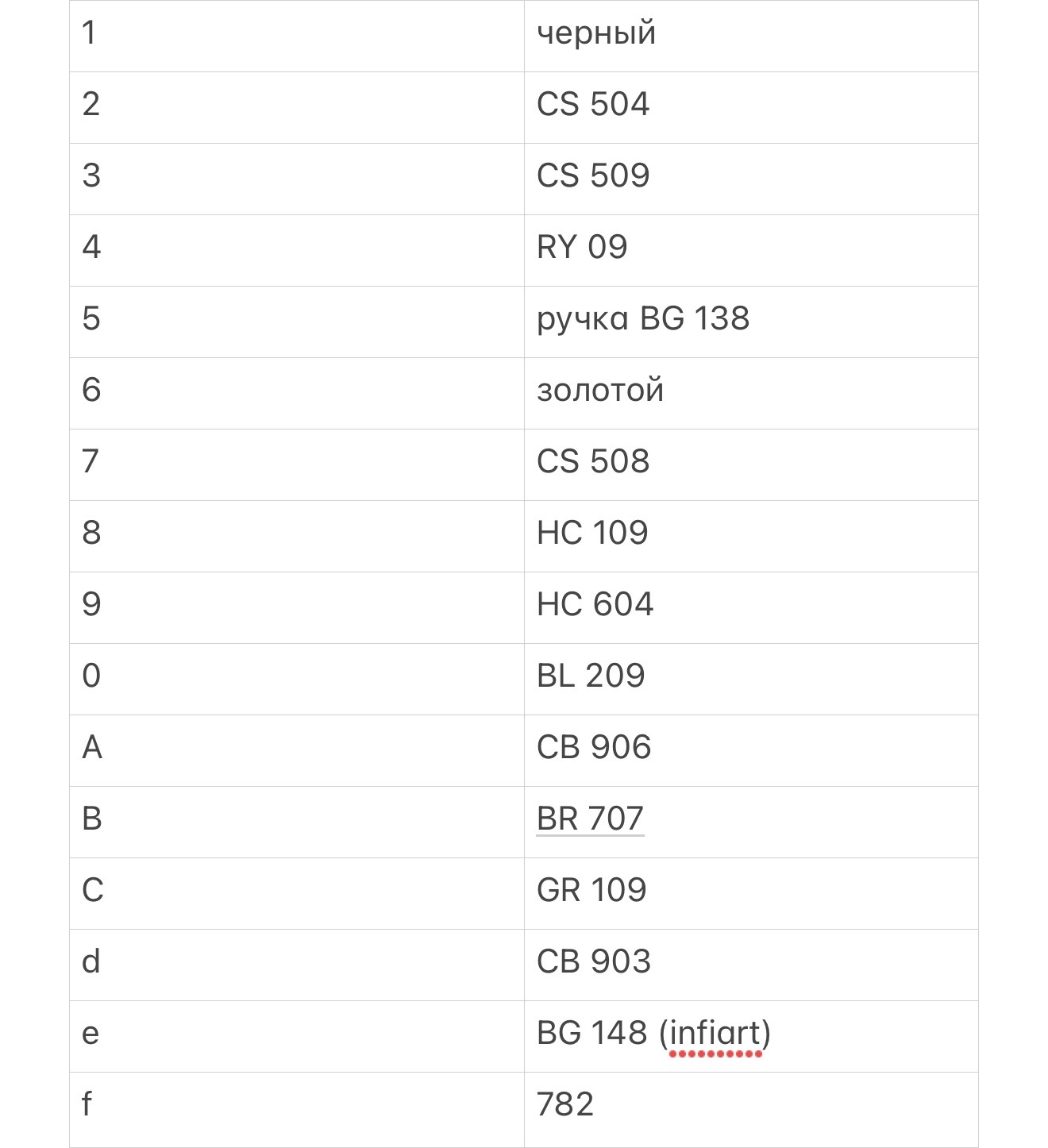The image size is (1048, 1148).
Task: Click the 'HC 604' table cell
Action: click(x=751, y=607)
